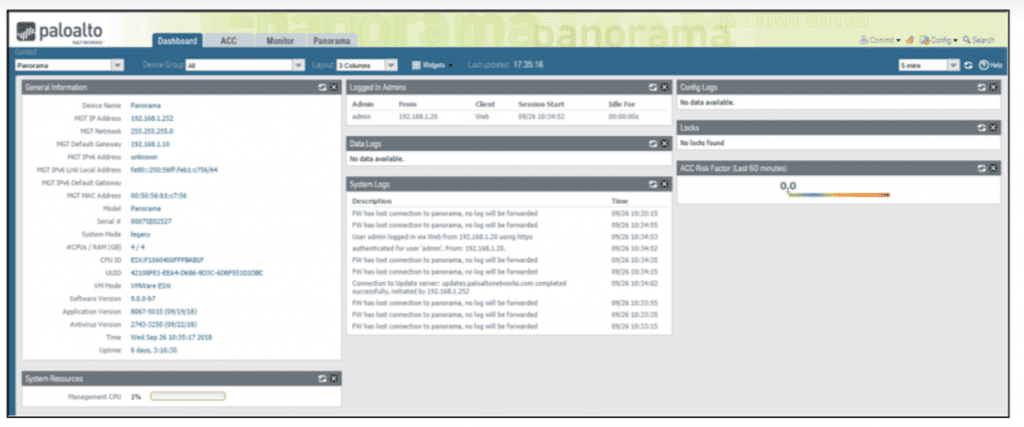Refresh the General Information widget
Viewport: 1024px width, 427px height.
[x=321, y=88]
